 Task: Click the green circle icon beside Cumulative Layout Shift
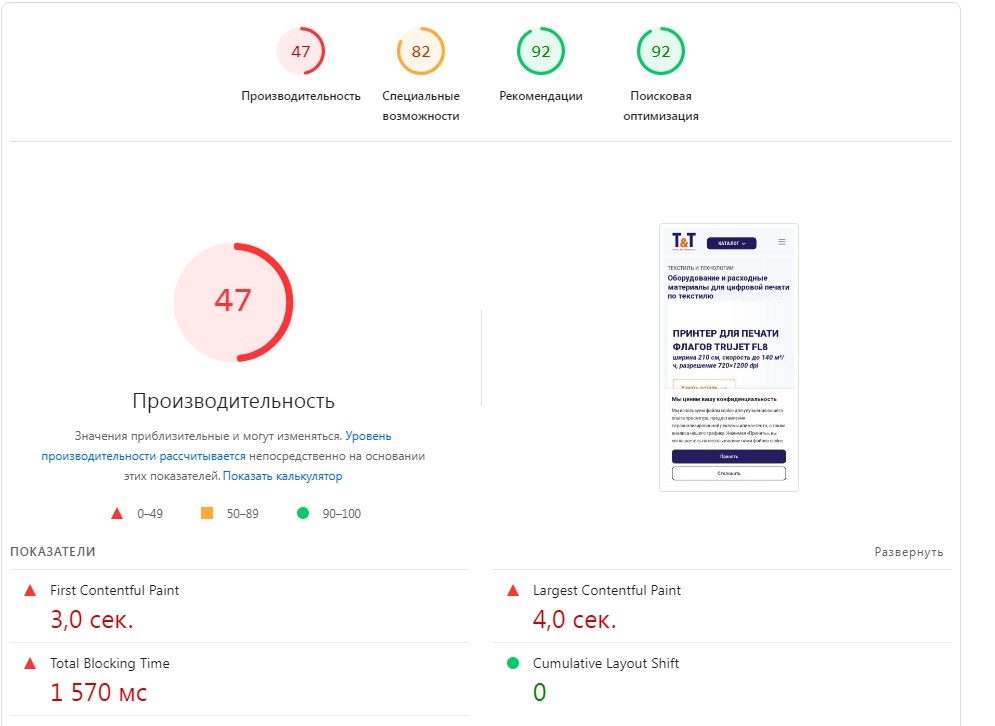pos(513,663)
